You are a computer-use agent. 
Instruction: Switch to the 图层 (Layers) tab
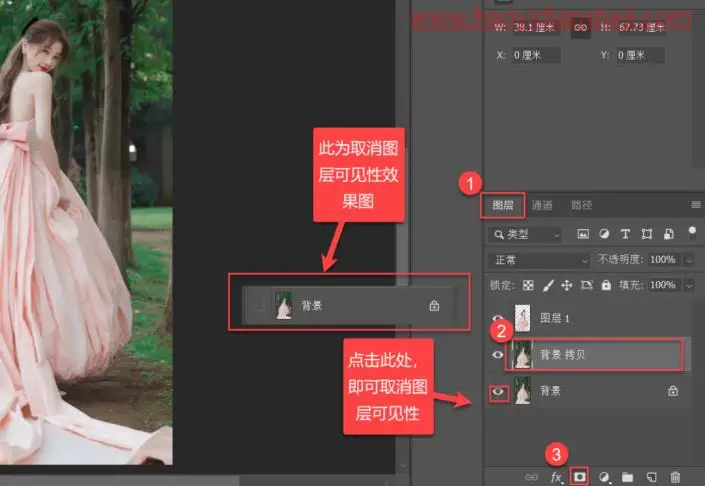(503, 205)
